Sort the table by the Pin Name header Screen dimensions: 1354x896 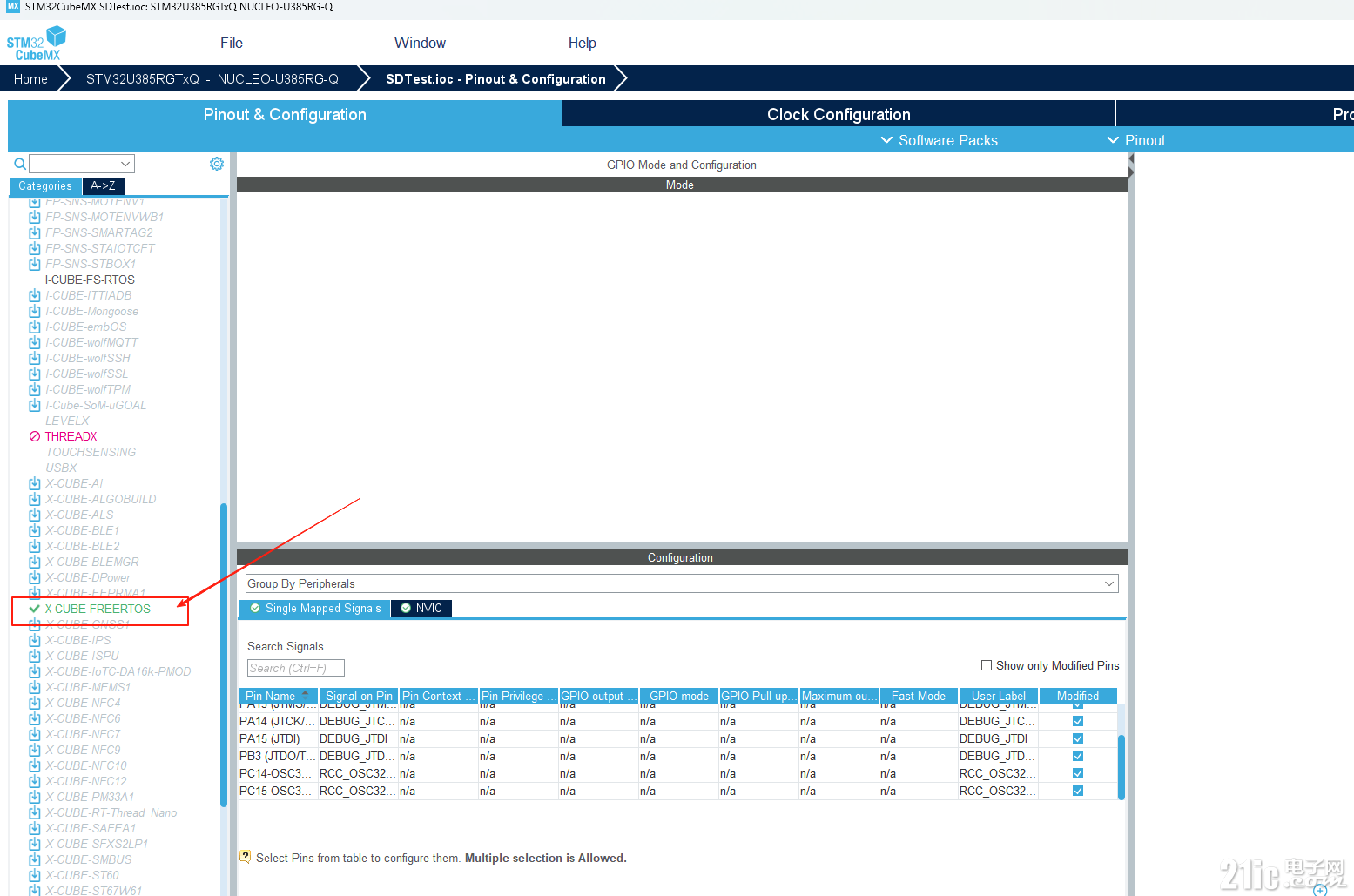pos(278,696)
